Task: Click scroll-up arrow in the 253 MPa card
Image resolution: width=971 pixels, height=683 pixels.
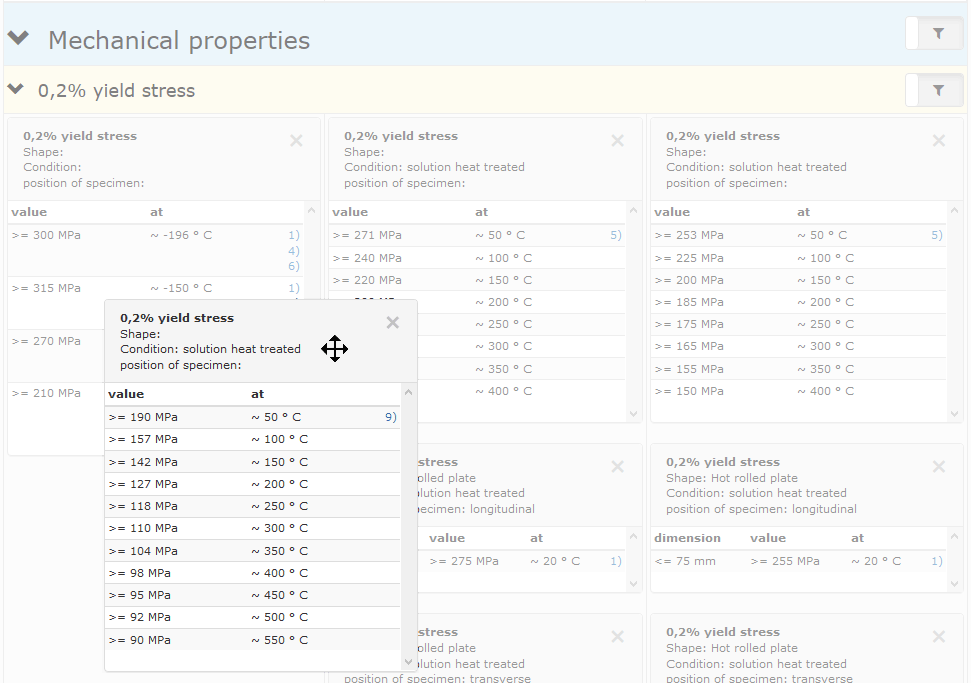Action: point(954,211)
